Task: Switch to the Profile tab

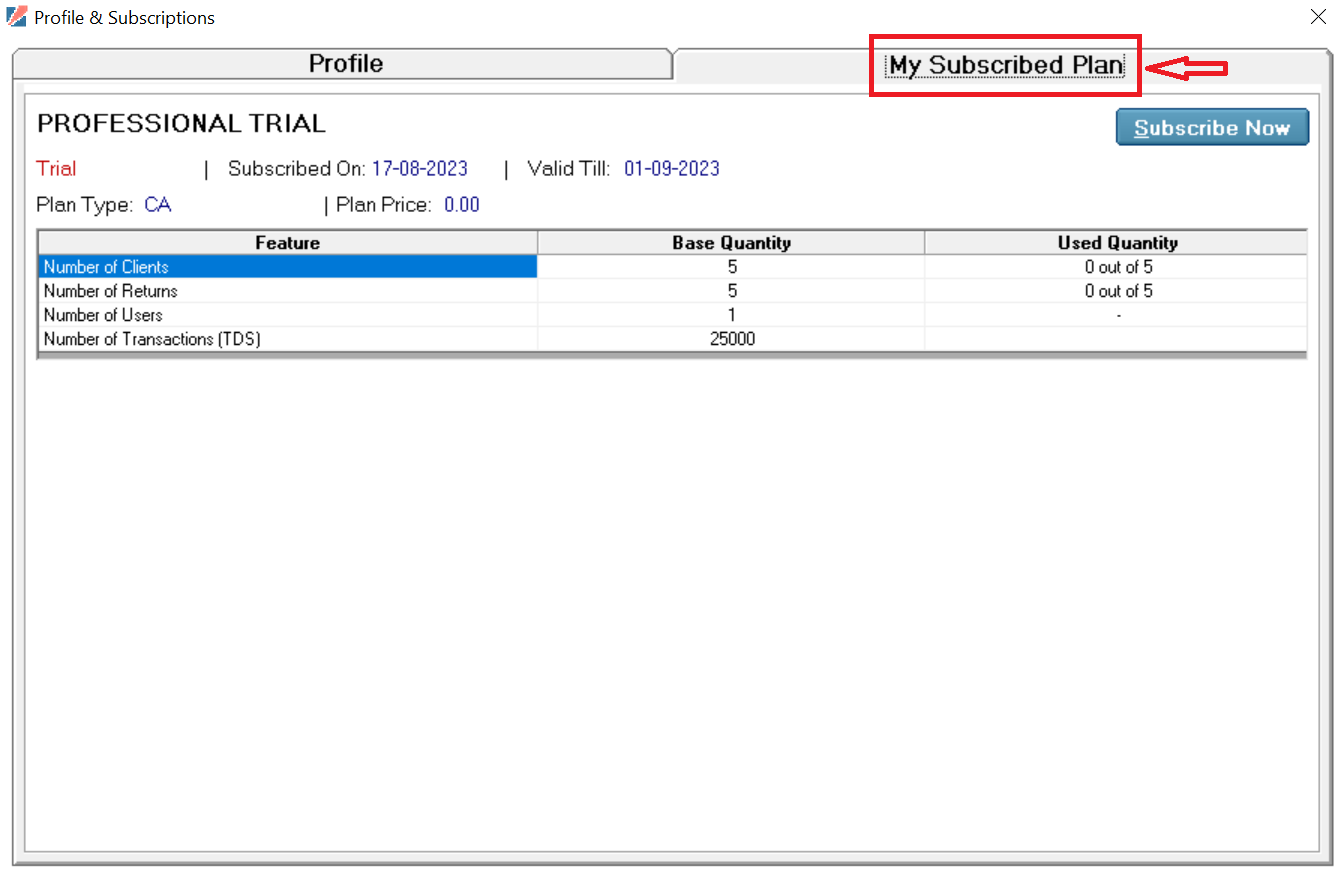Action: (x=345, y=64)
